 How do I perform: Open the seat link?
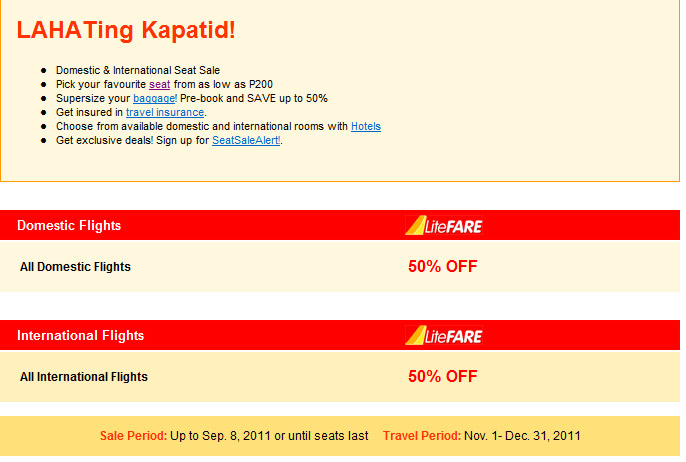pos(159,84)
